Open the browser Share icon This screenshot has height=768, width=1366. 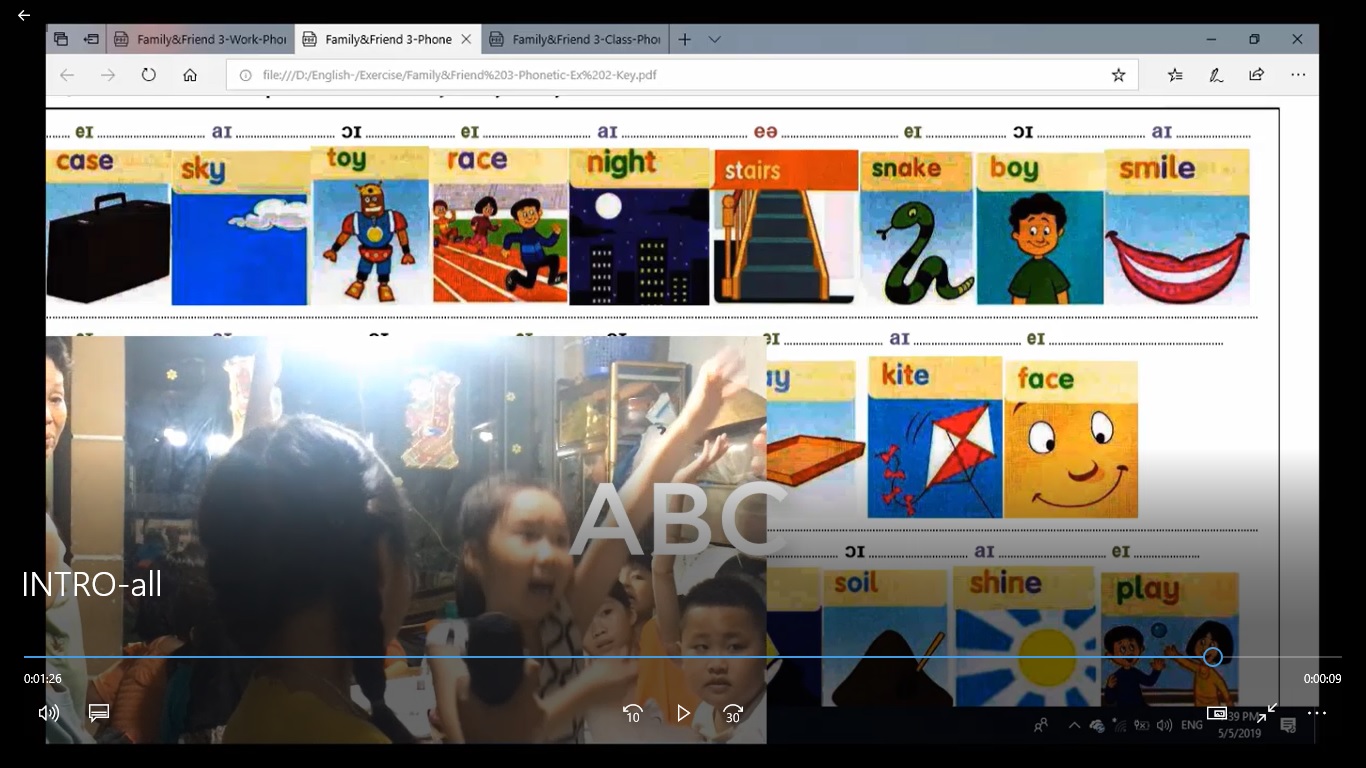point(1257,75)
